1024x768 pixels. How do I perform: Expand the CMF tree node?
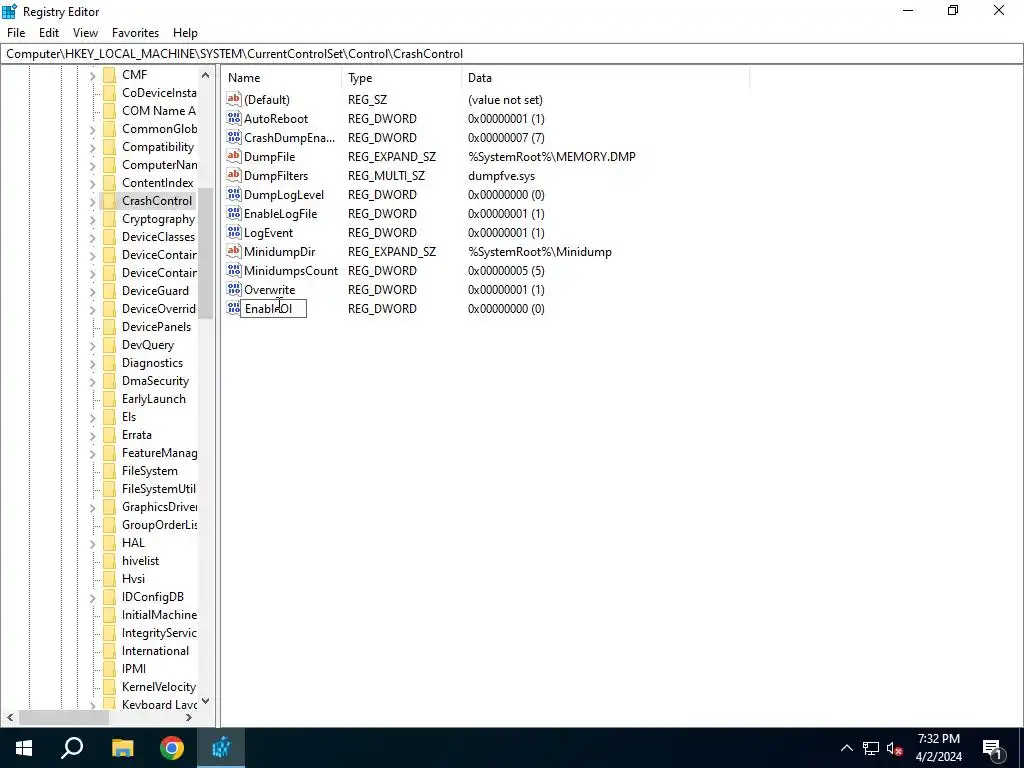[92, 76]
